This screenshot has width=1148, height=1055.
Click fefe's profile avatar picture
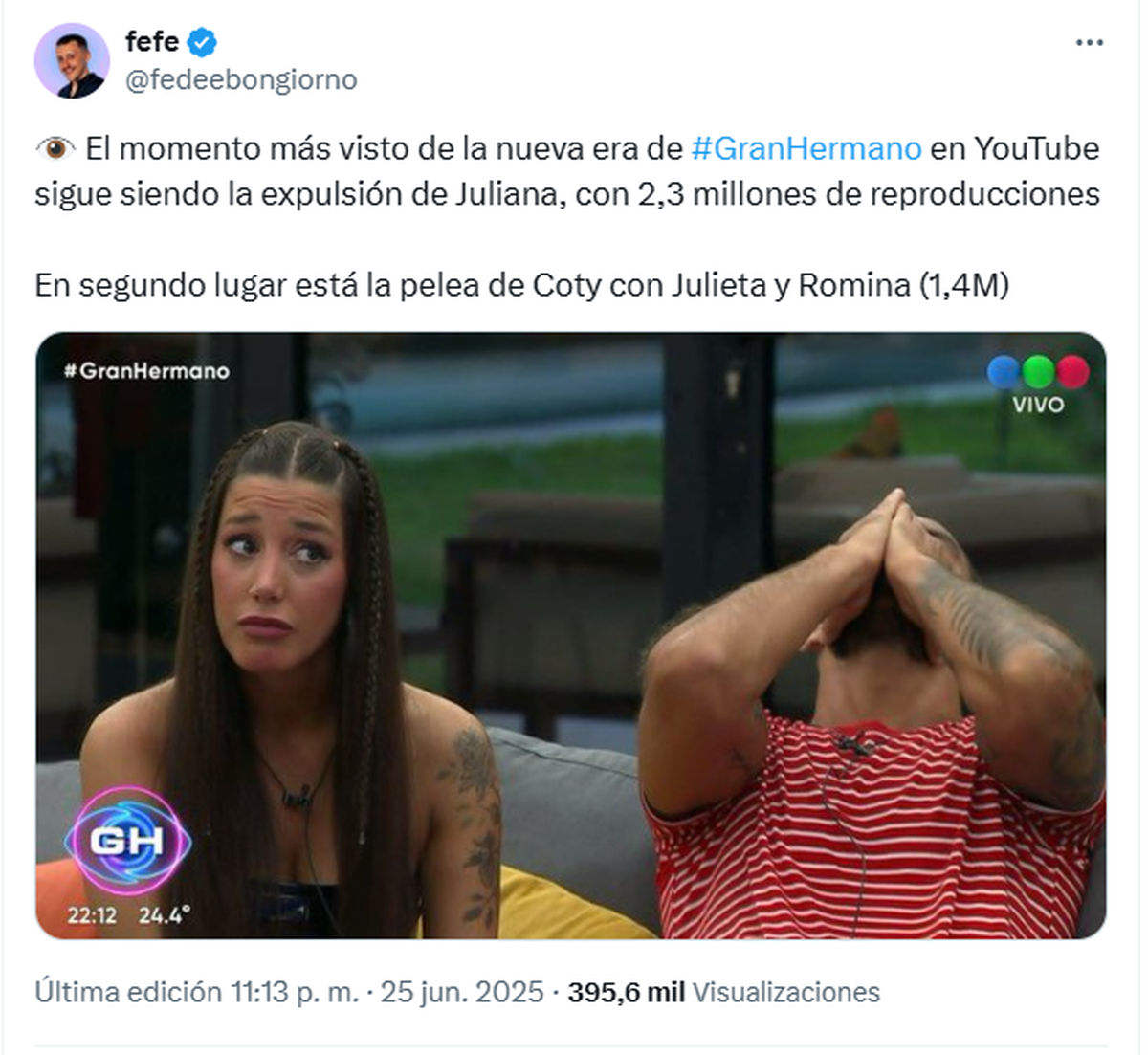[x=72, y=60]
